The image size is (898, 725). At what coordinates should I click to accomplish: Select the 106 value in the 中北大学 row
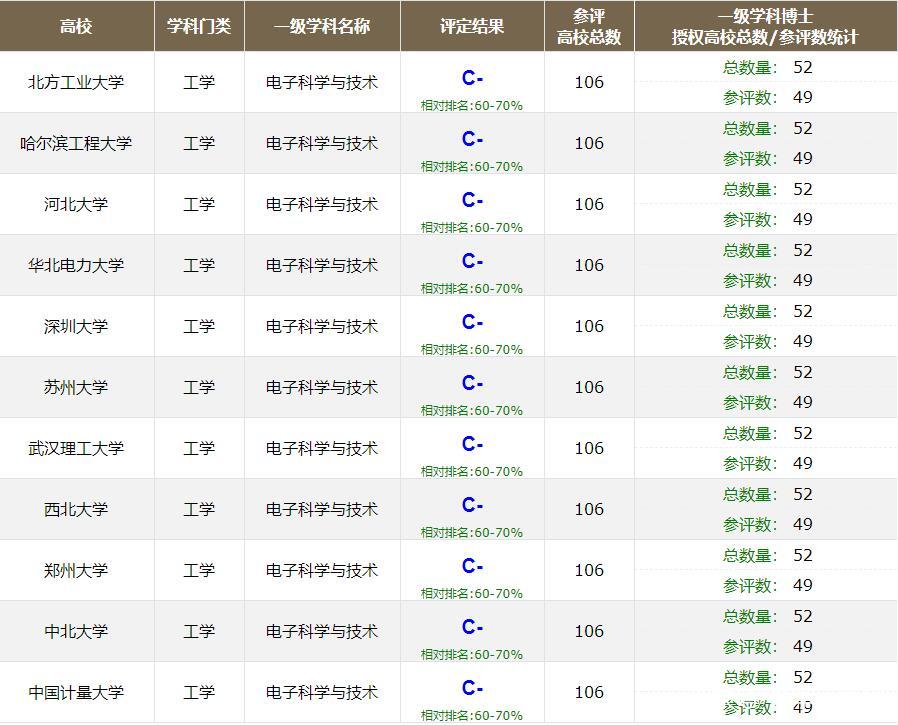tap(589, 631)
